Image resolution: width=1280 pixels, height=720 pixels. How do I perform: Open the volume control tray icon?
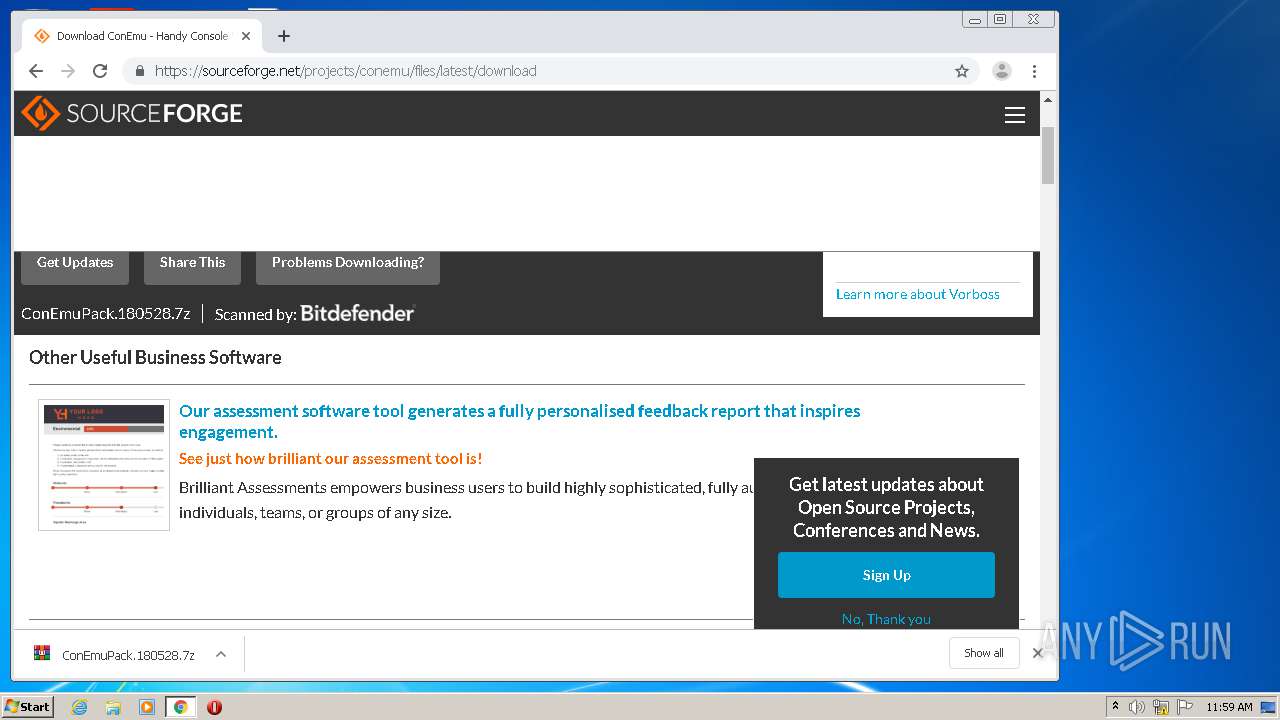pyautogui.click(x=1137, y=707)
